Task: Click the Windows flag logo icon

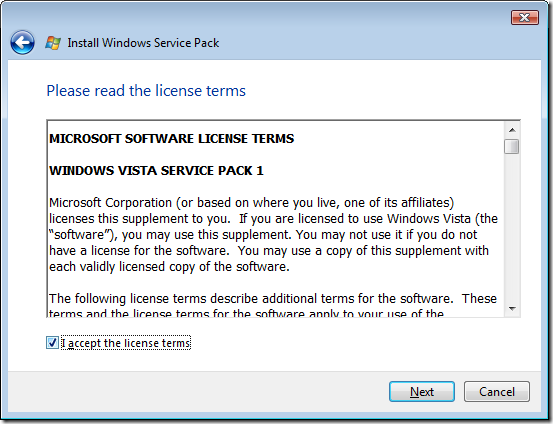Action: point(53,43)
